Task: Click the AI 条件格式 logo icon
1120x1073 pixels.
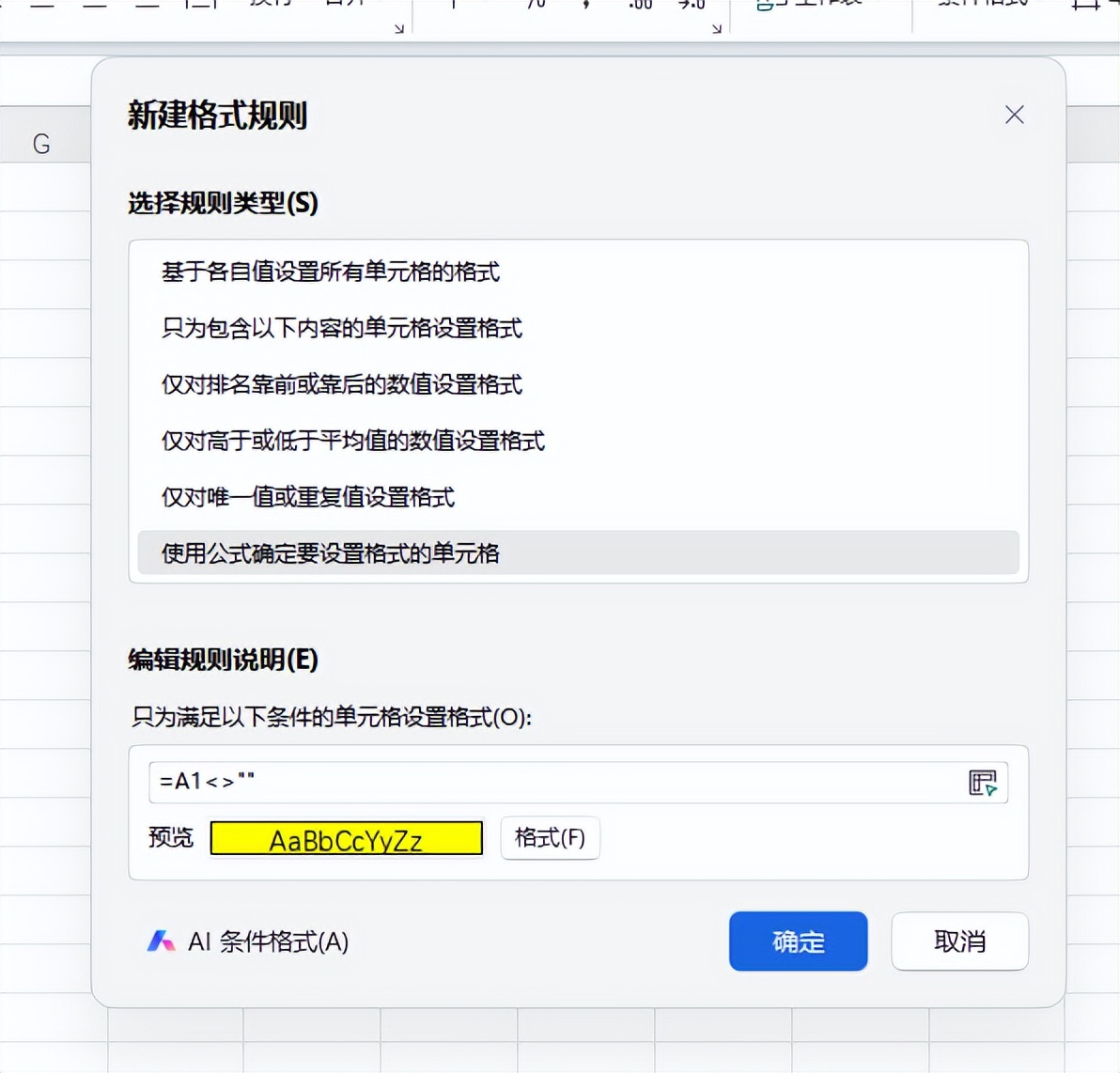Action: click(161, 941)
